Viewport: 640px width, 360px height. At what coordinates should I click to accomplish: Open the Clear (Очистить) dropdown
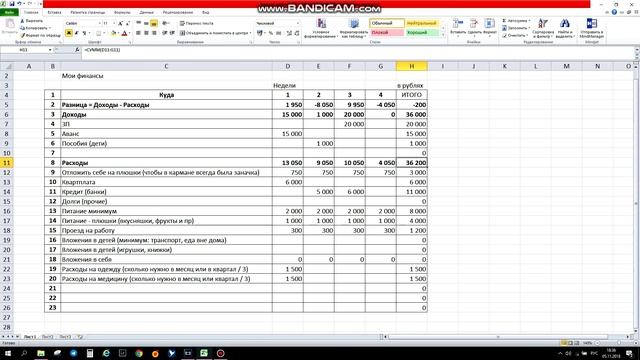(515, 36)
